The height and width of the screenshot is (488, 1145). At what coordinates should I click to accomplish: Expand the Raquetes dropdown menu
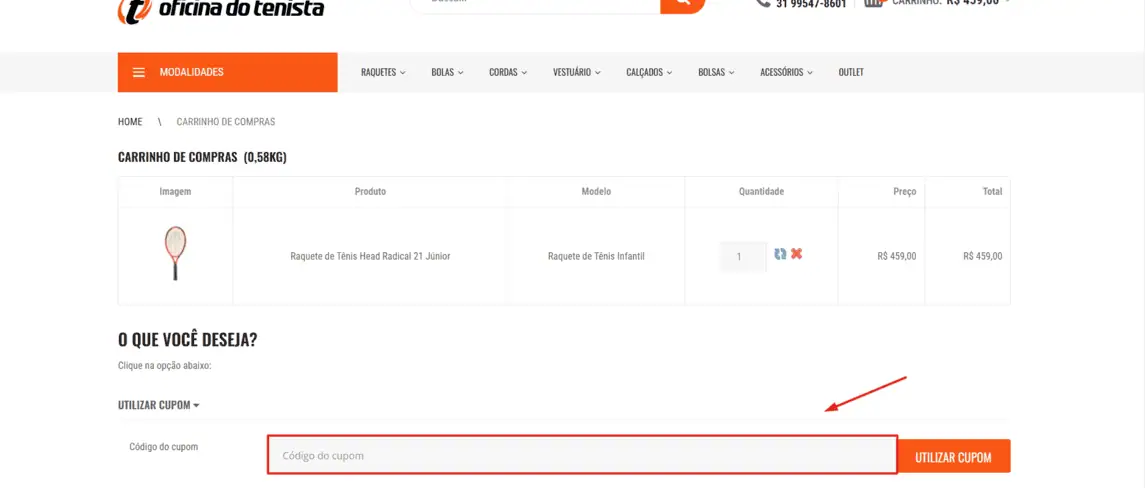point(383,72)
